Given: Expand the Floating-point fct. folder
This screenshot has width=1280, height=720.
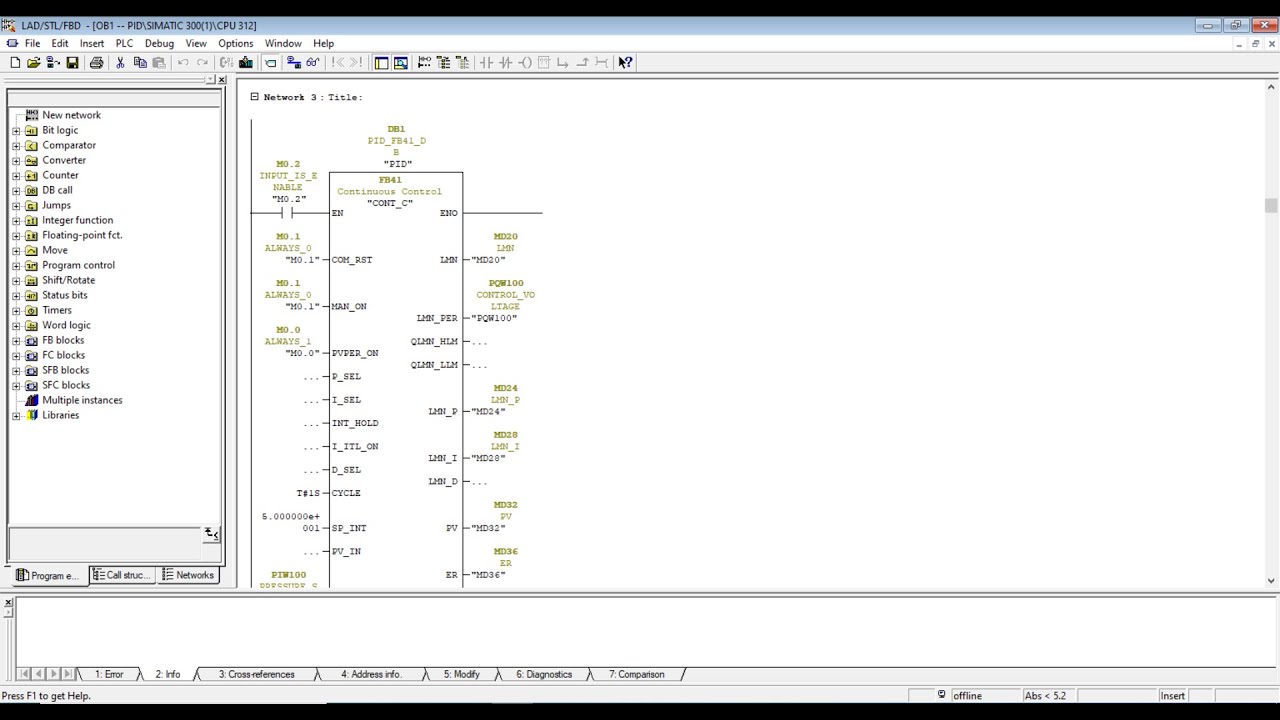Looking at the screenshot, I should pos(16,235).
